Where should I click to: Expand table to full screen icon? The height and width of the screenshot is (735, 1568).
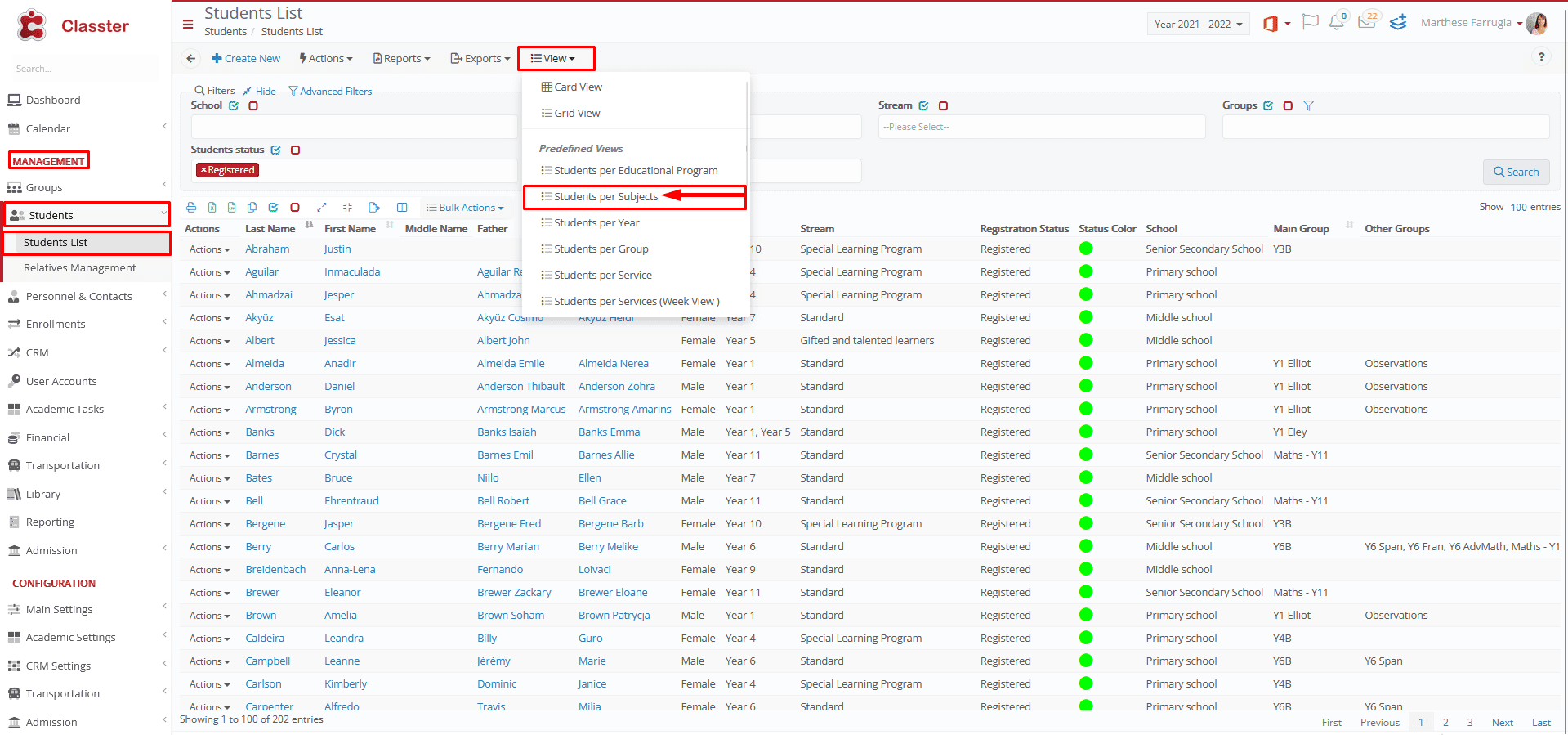pos(322,208)
